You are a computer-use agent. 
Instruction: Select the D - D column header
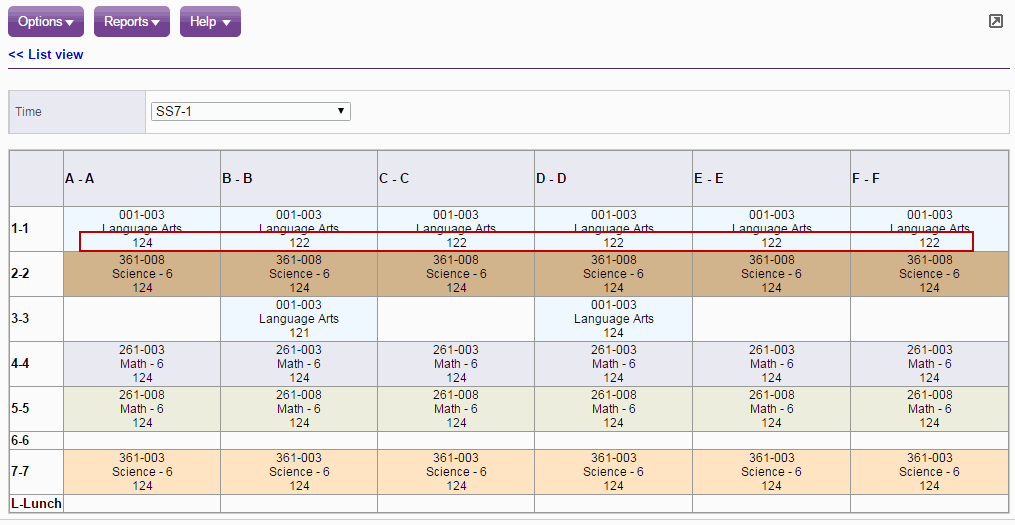[551, 179]
